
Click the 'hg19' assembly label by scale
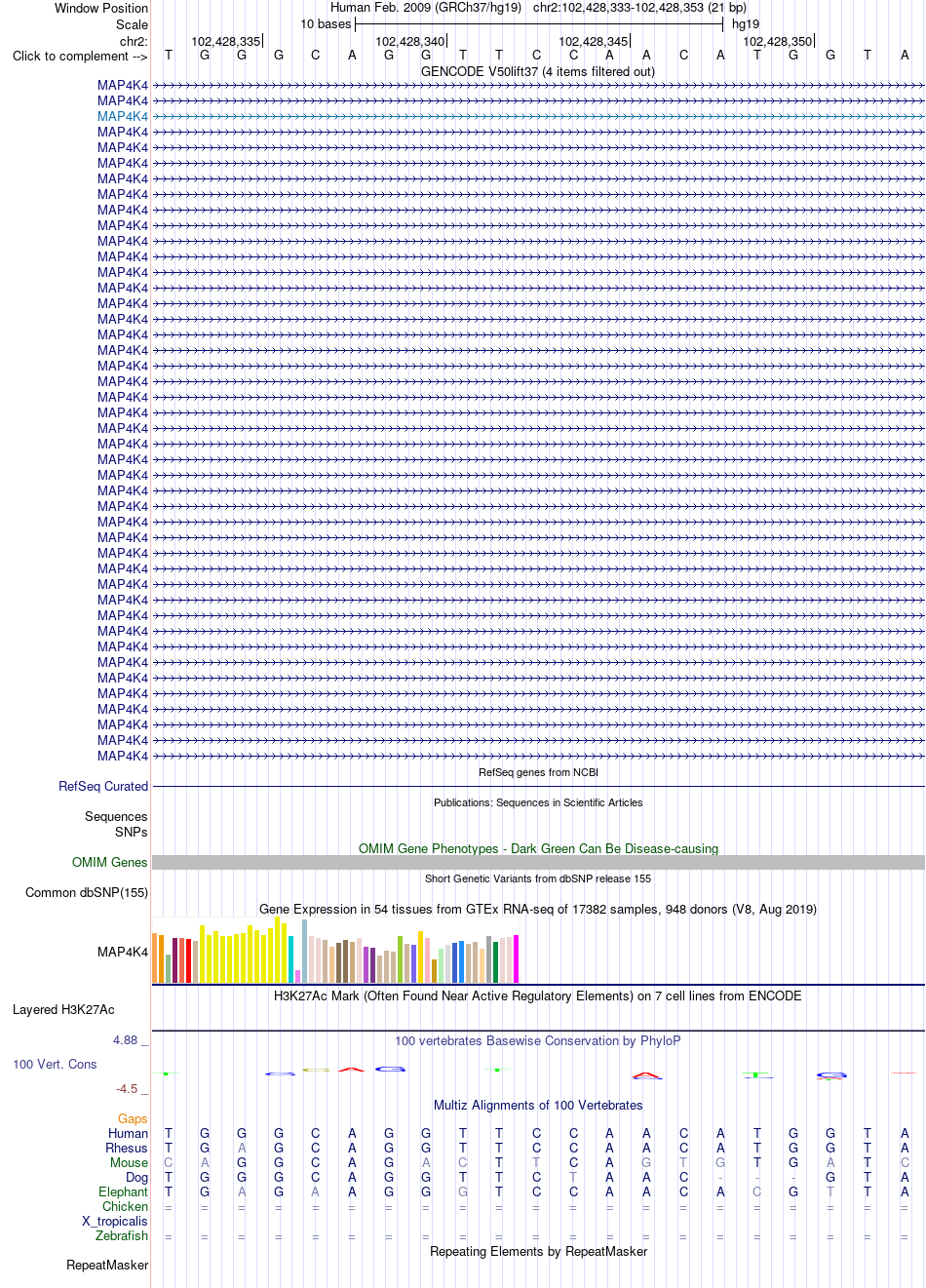[746, 24]
